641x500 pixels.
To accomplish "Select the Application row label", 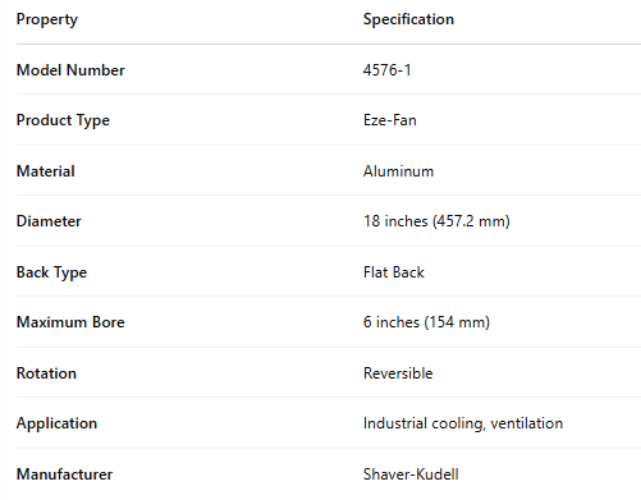I will pos(56,423).
